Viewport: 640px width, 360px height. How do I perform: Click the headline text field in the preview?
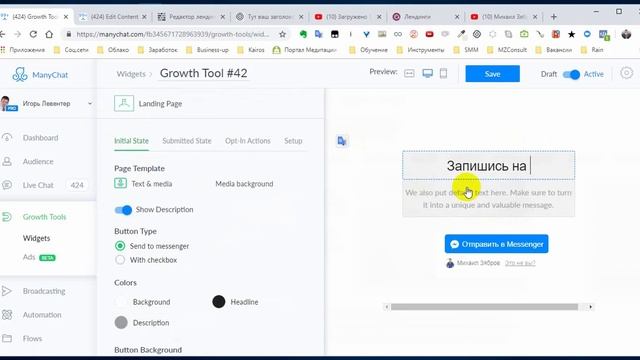point(489,165)
